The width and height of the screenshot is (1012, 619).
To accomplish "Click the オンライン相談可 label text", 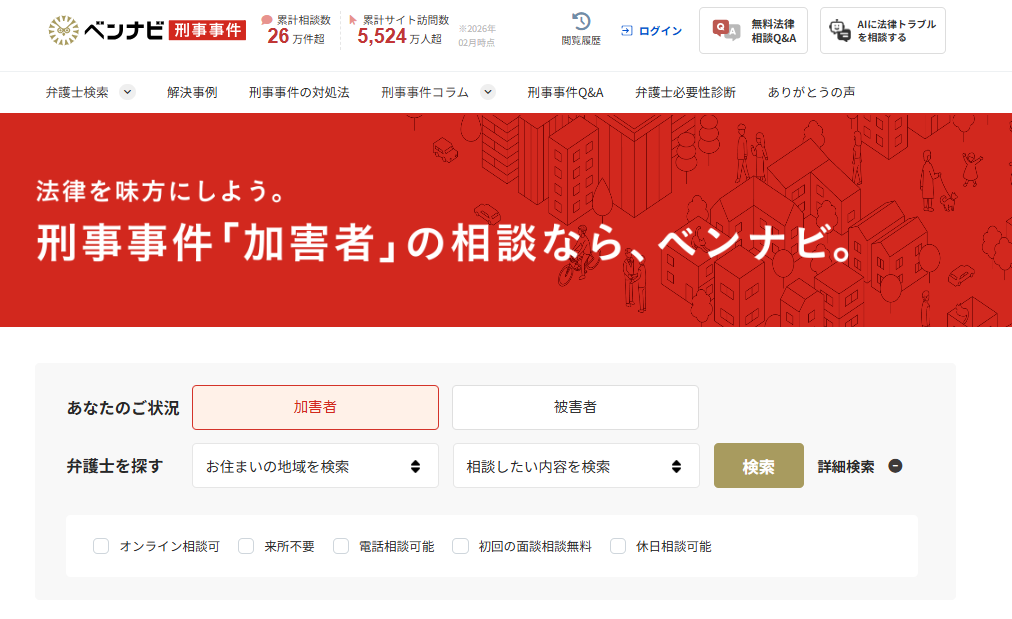I will coord(170,547).
